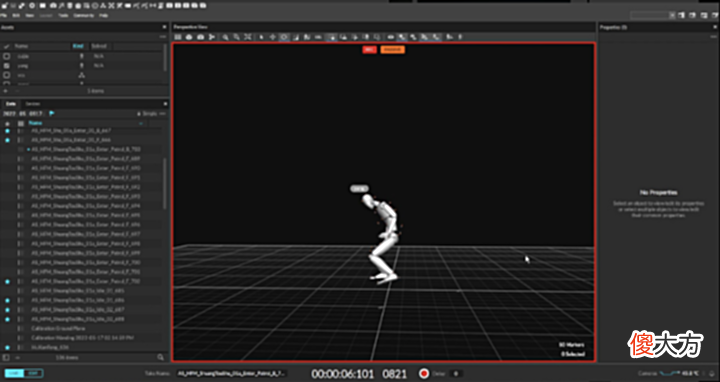Close the Assets pane
The image size is (720, 382).
164,27
